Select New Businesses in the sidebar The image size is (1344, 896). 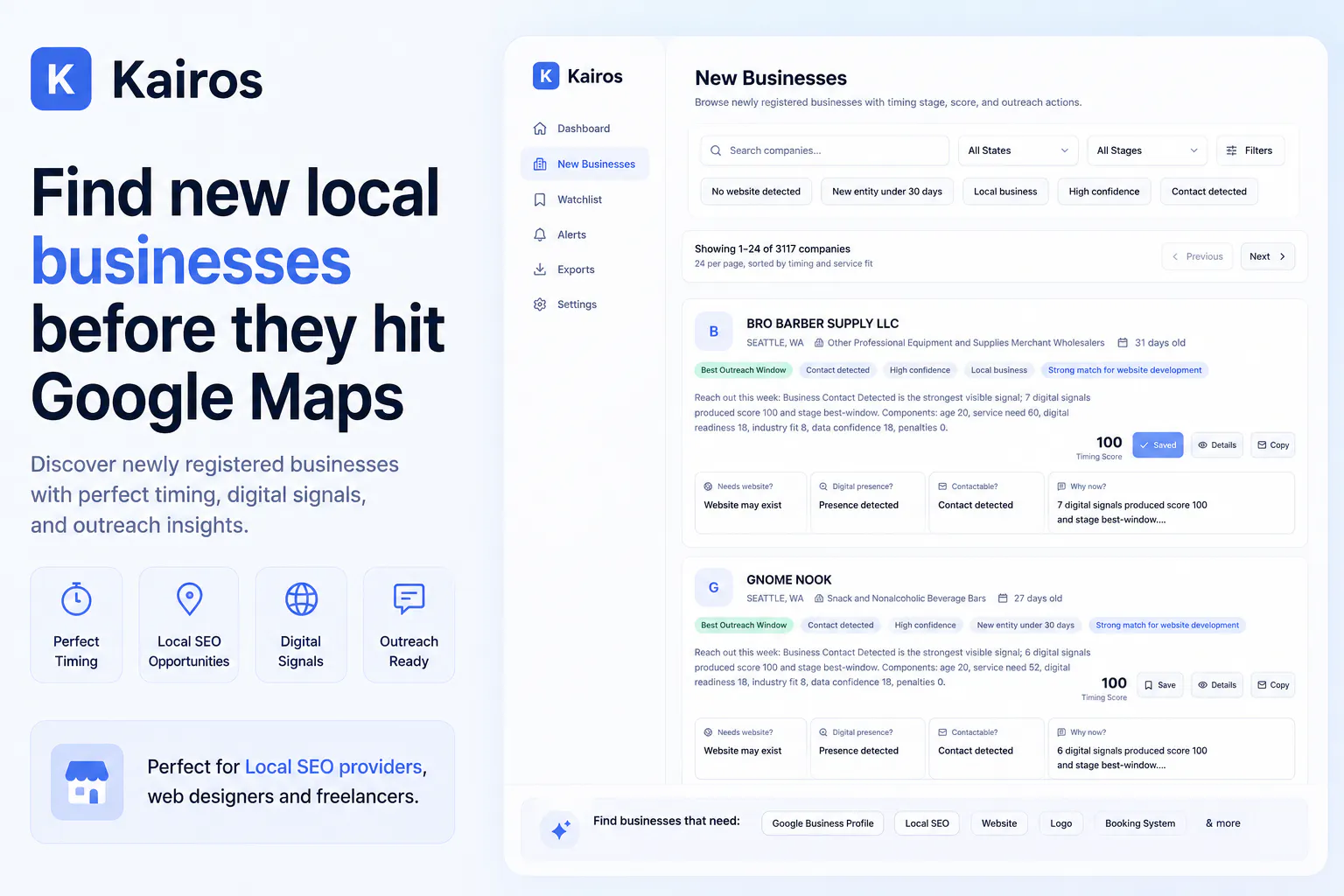tap(584, 164)
